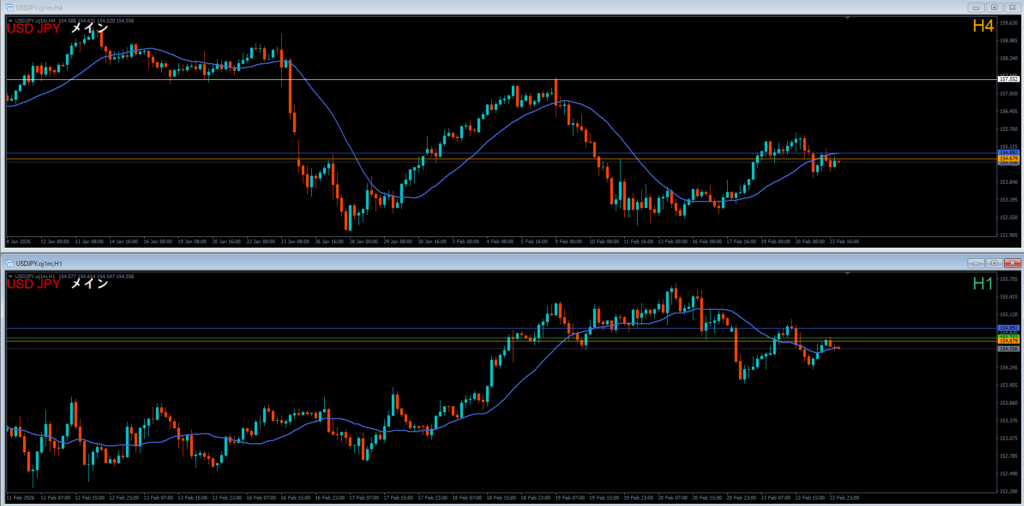Click the H4 chart window title bar icon
1024x506 pixels.
[x=9, y=7]
